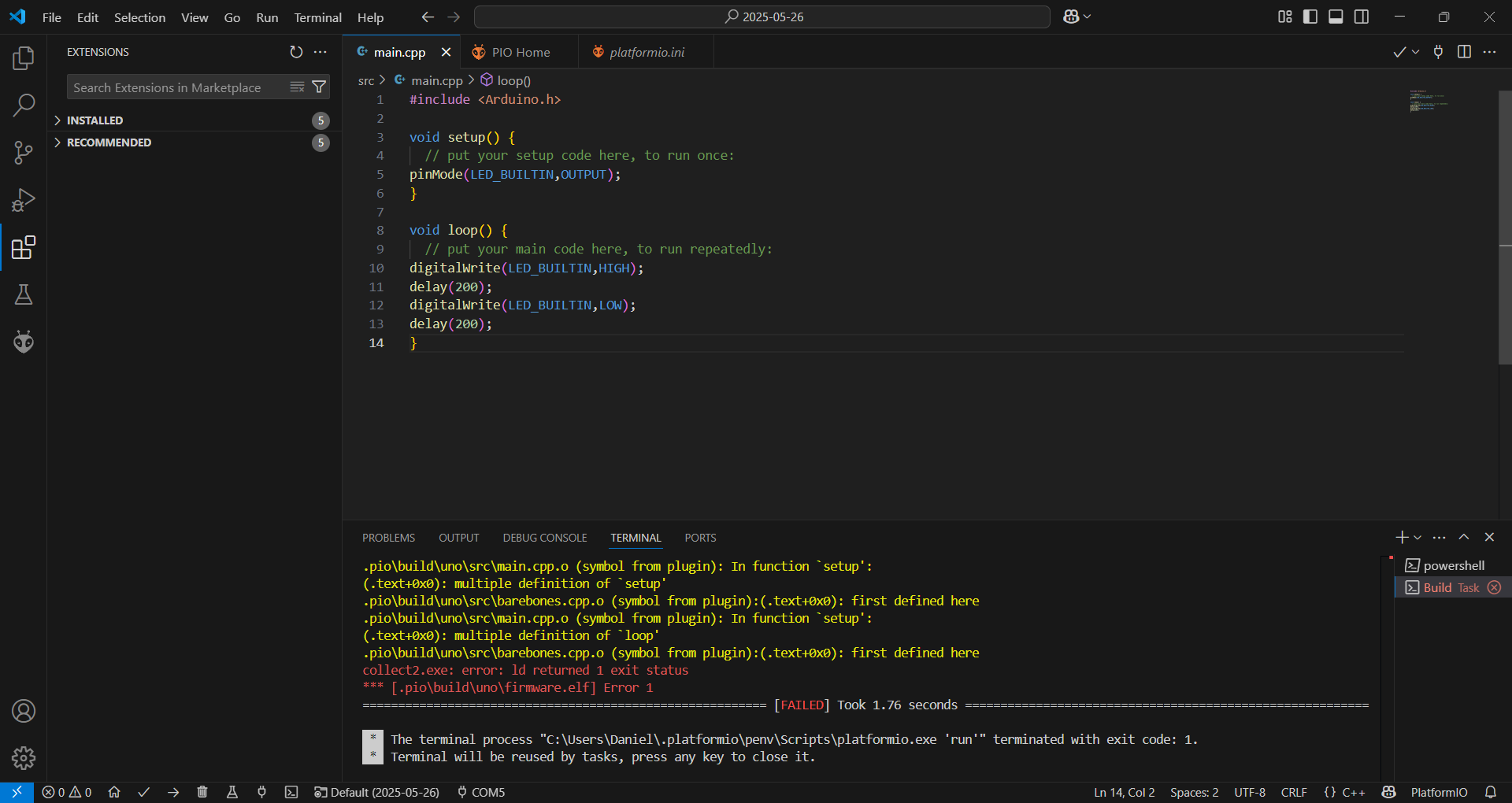1512x803 pixels.
Task: Close the main.cpp editor tab
Action: [446, 52]
